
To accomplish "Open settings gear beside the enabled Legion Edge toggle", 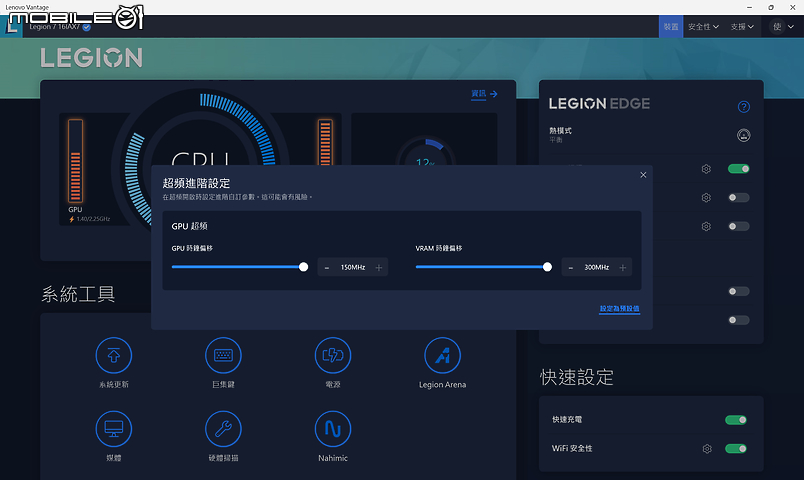I will point(706,169).
